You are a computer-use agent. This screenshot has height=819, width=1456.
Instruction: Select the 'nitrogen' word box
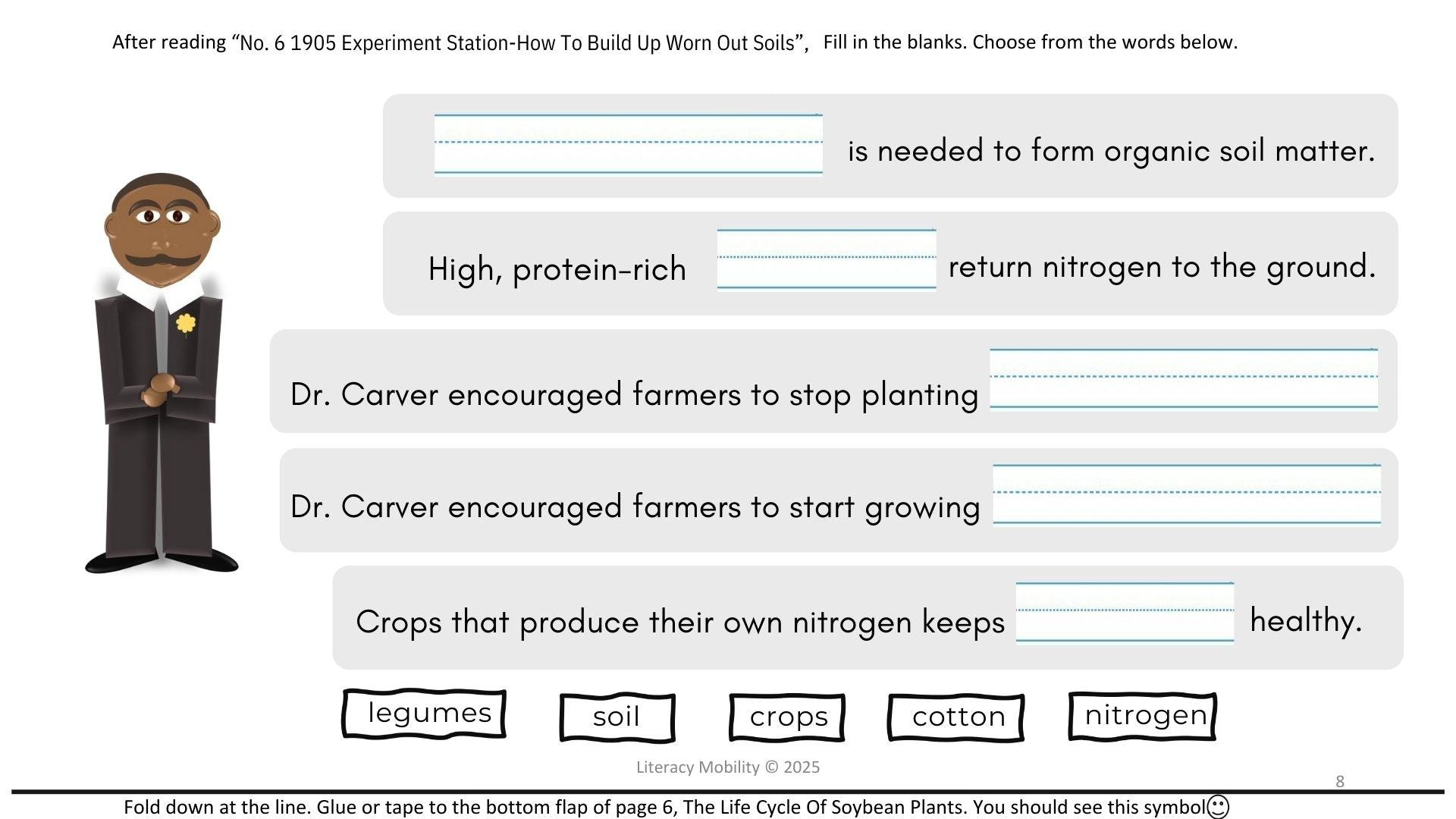[1143, 715]
